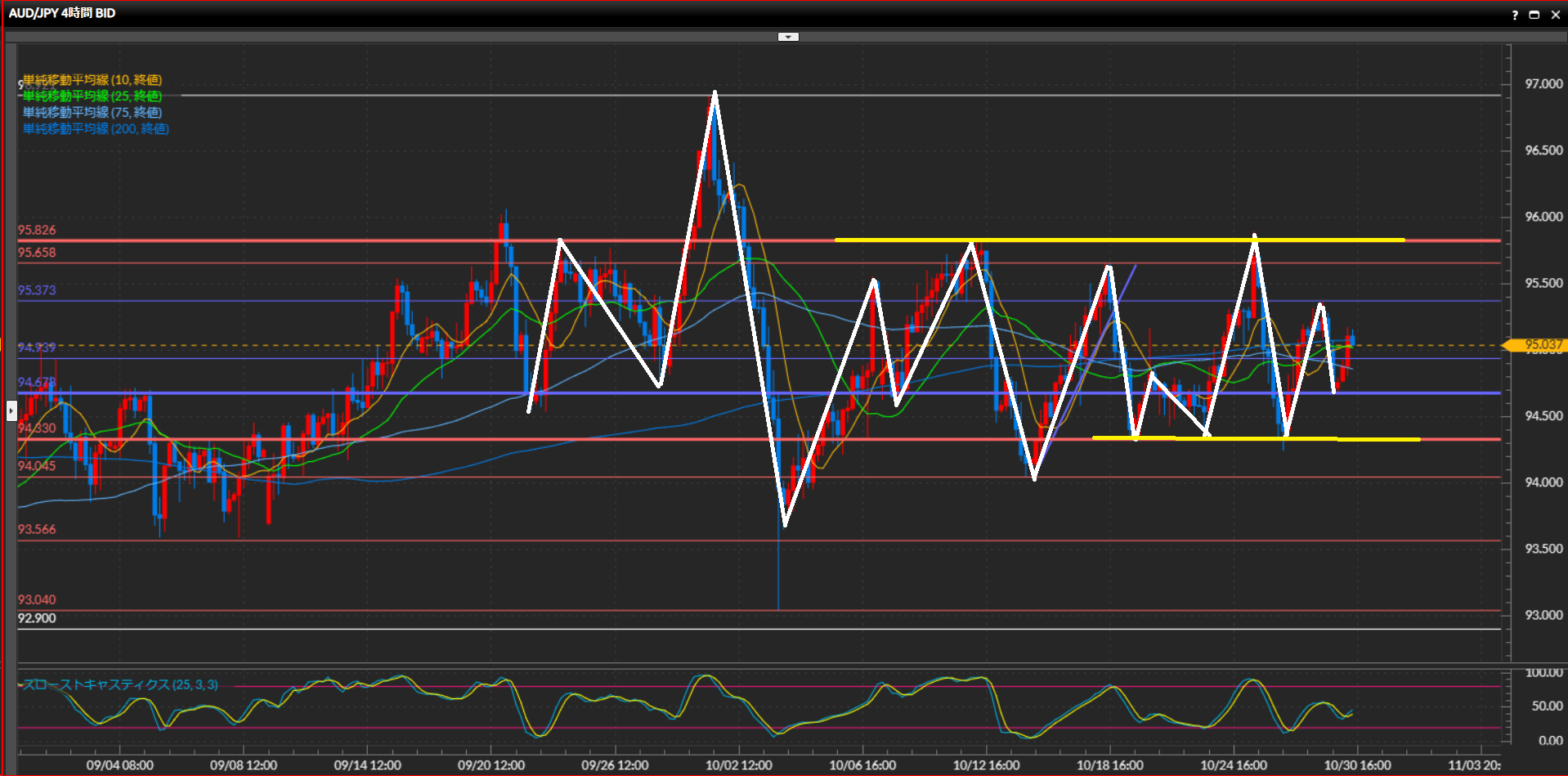This screenshot has width=1568, height=776.
Task: Select the 95.658 horizontal line label
Action: point(37,253)
